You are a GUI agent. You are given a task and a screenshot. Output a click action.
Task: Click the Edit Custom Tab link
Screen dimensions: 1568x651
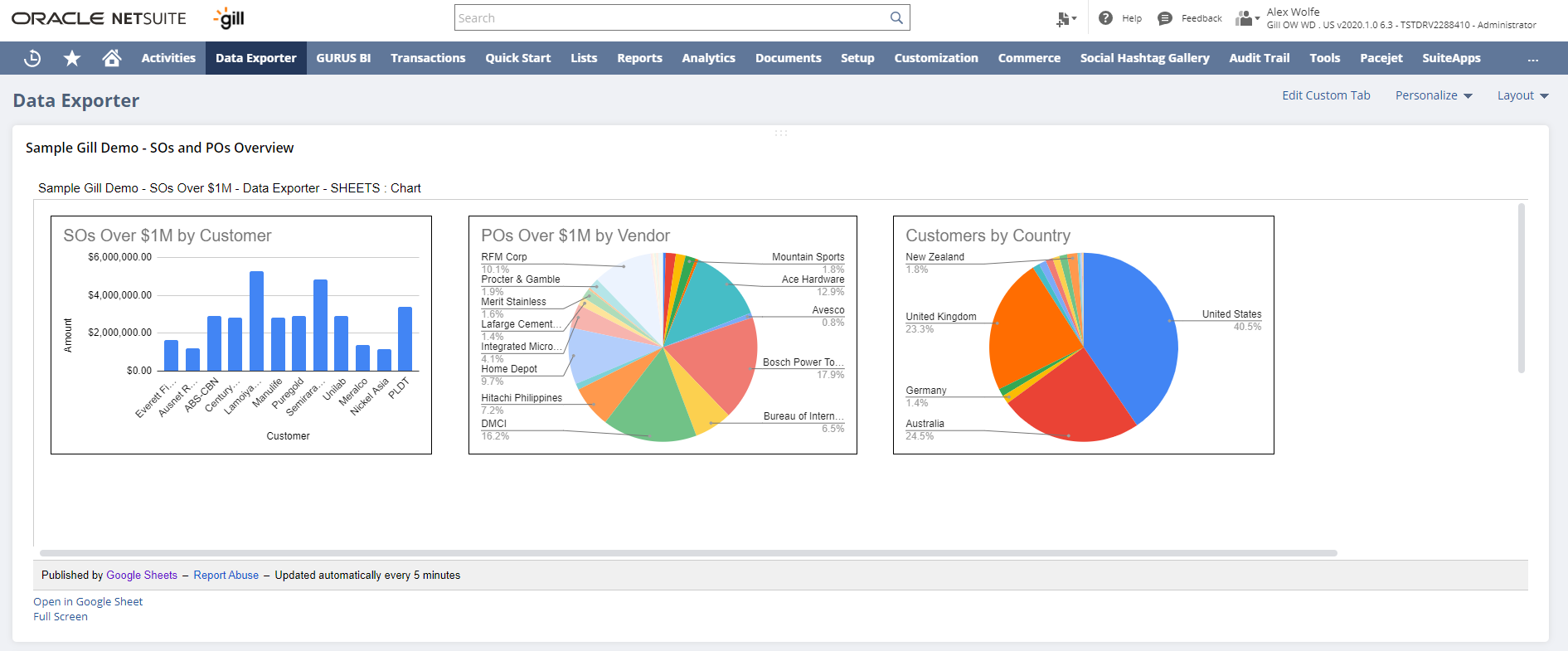1326,95
